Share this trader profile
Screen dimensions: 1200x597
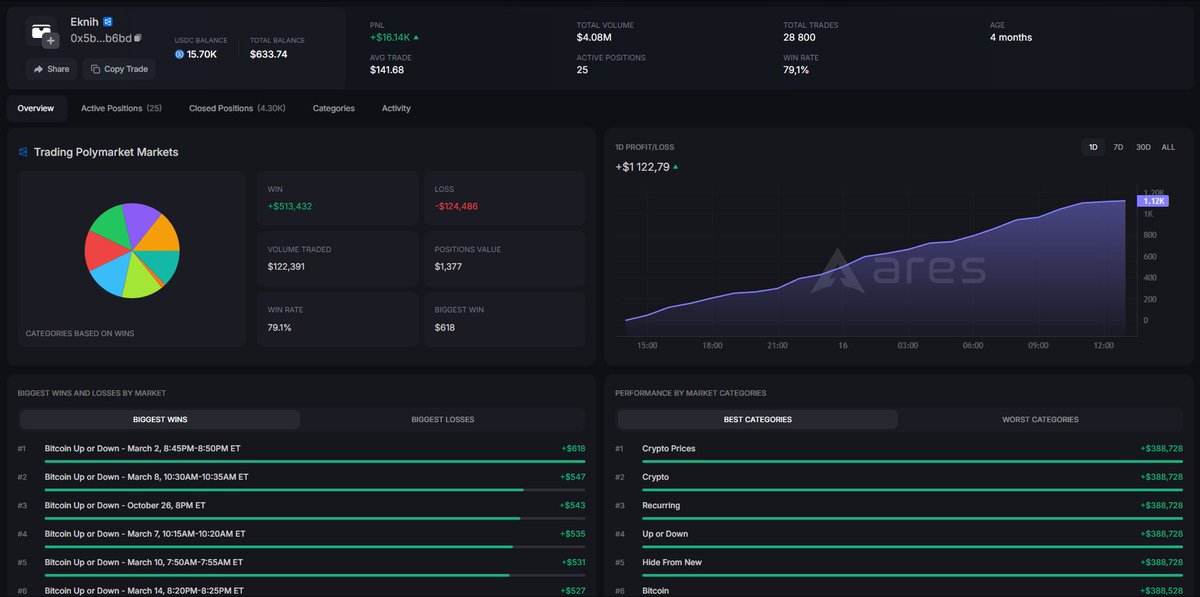pos(51,69)
